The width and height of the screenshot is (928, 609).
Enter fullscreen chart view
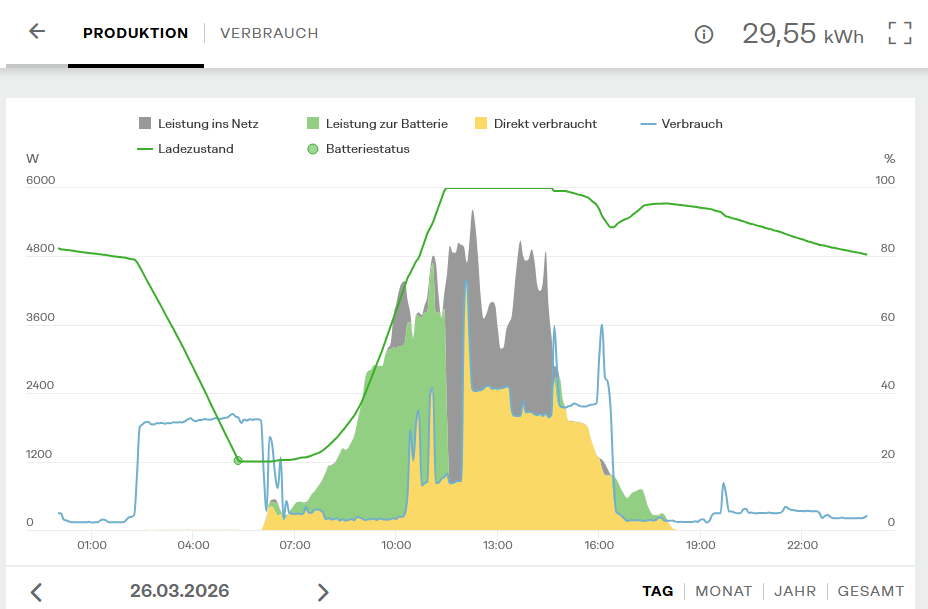point(900,33)
